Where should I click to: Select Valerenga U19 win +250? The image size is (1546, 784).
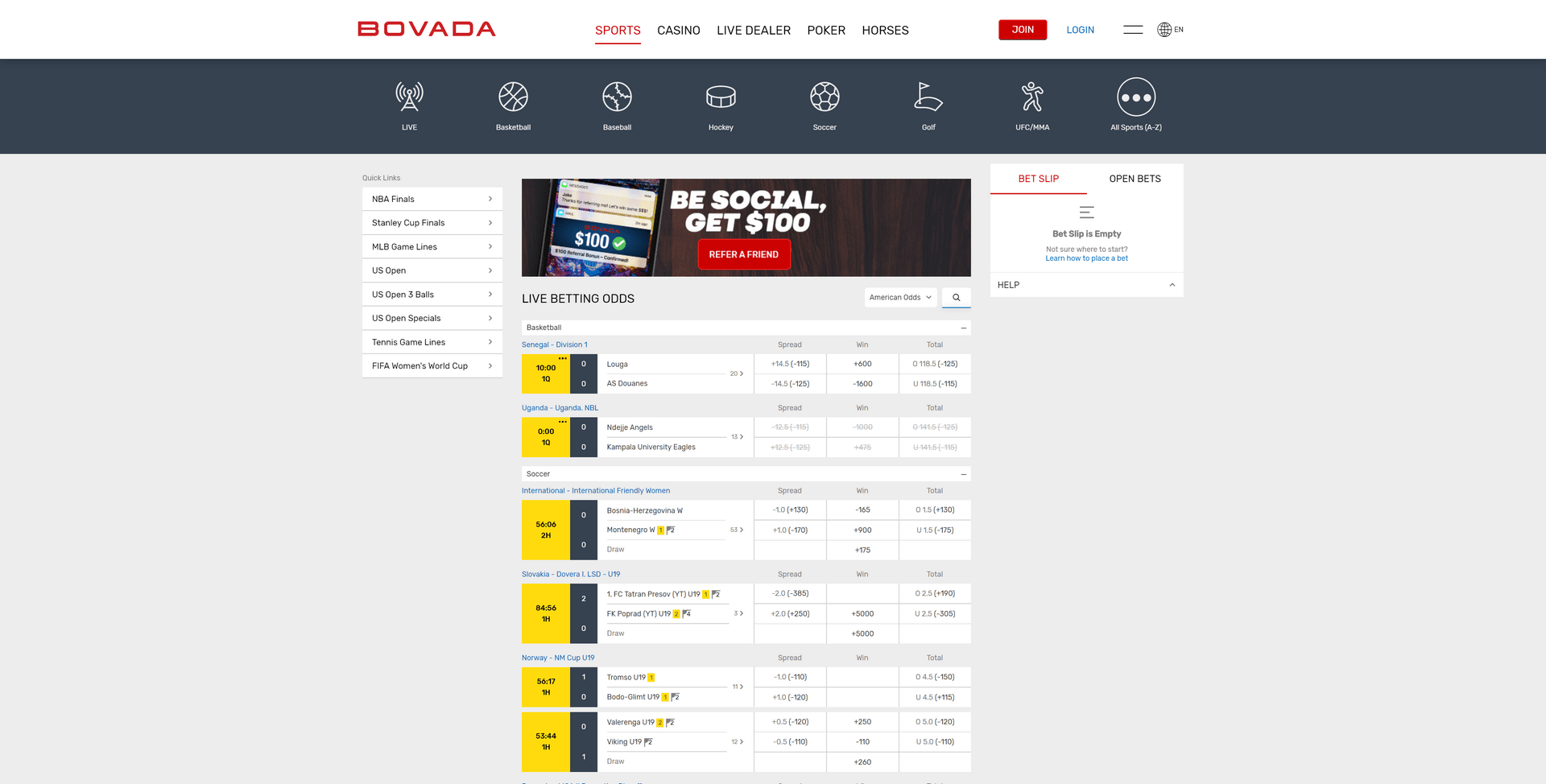[862, 722]
